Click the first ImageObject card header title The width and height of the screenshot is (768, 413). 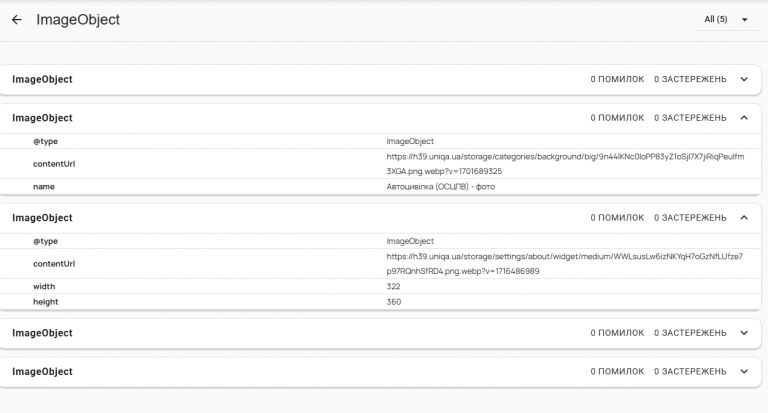coord(42,79)
